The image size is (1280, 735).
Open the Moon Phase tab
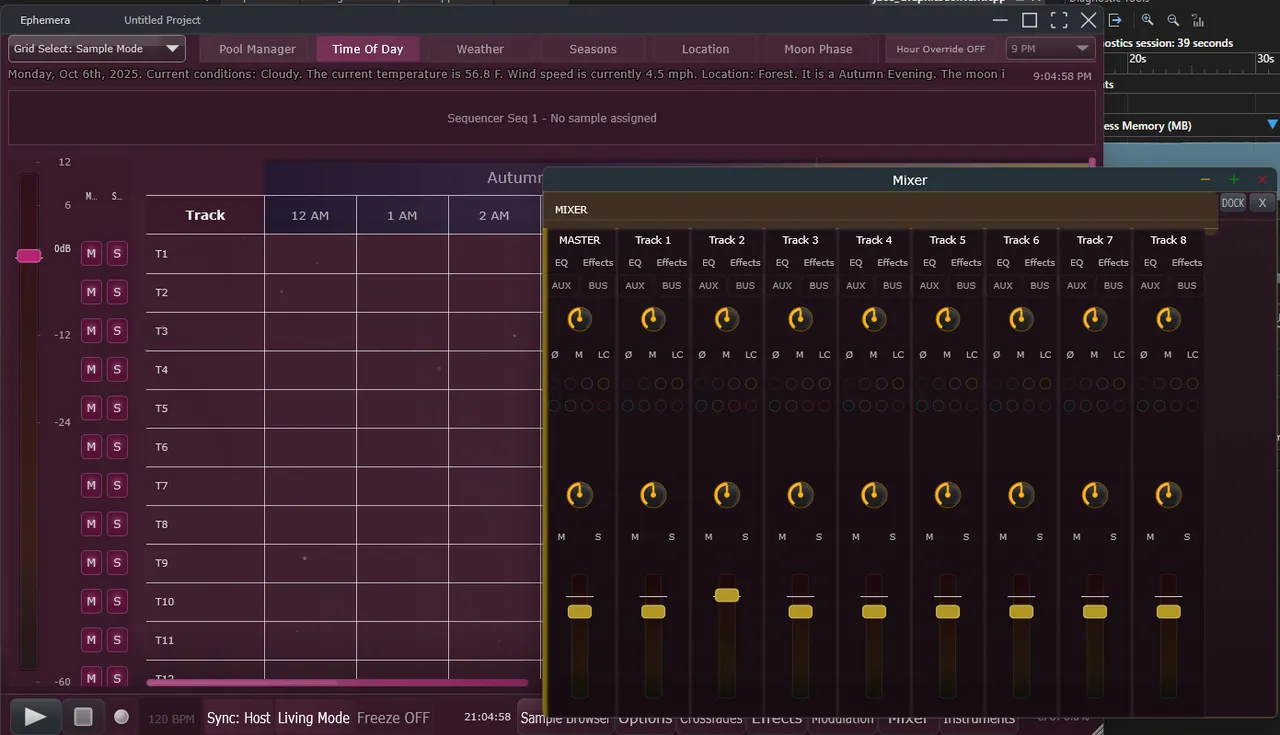point(818,49)
